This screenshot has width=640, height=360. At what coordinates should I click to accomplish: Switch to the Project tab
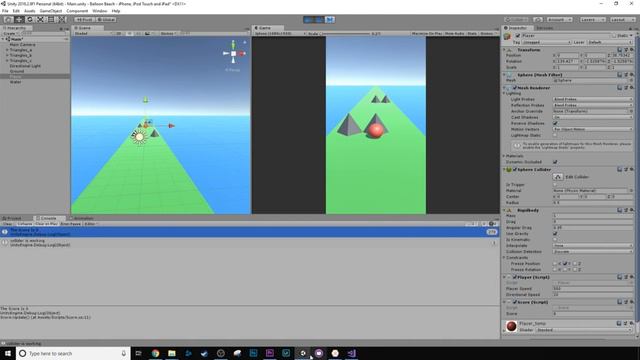[x=12, y=218]
